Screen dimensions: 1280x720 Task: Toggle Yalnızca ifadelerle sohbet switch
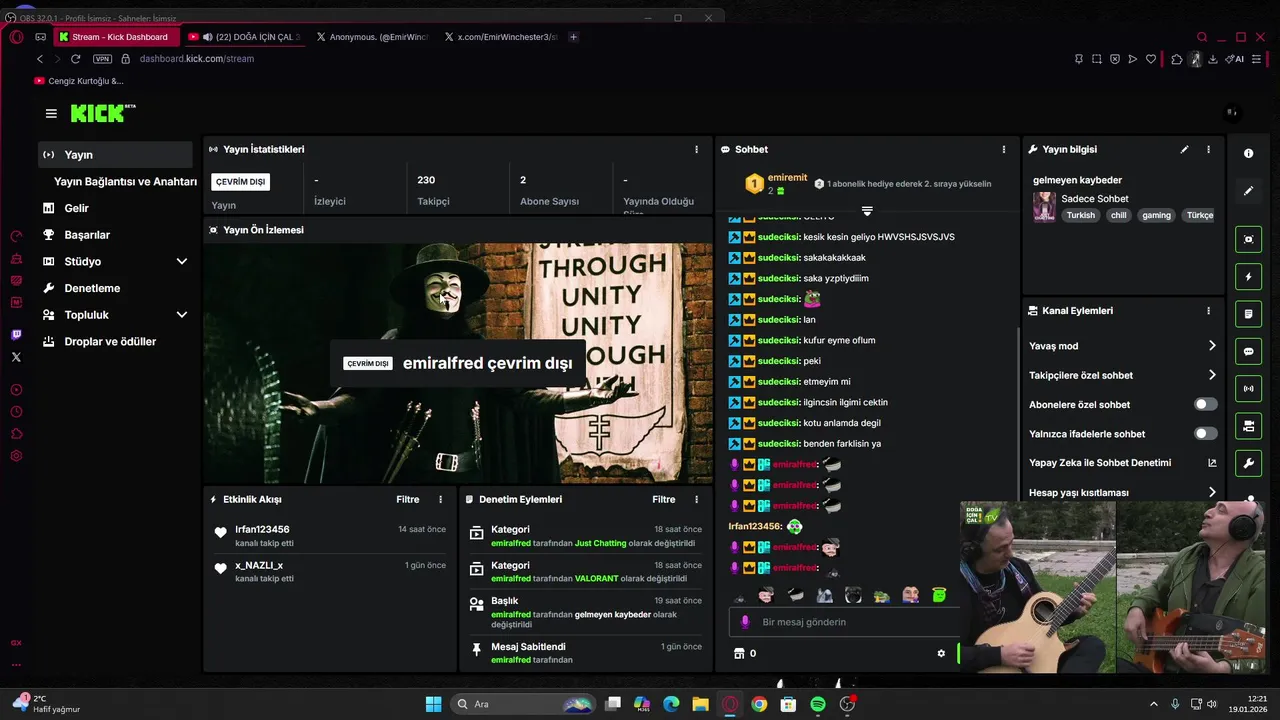tap(1206, 434)
